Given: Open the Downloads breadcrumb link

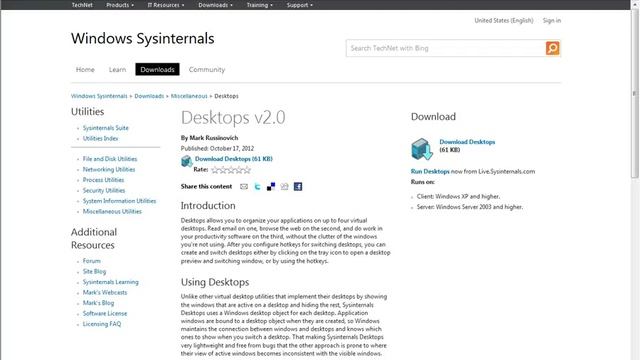Looking at the screenshot, I should (149, 96).
